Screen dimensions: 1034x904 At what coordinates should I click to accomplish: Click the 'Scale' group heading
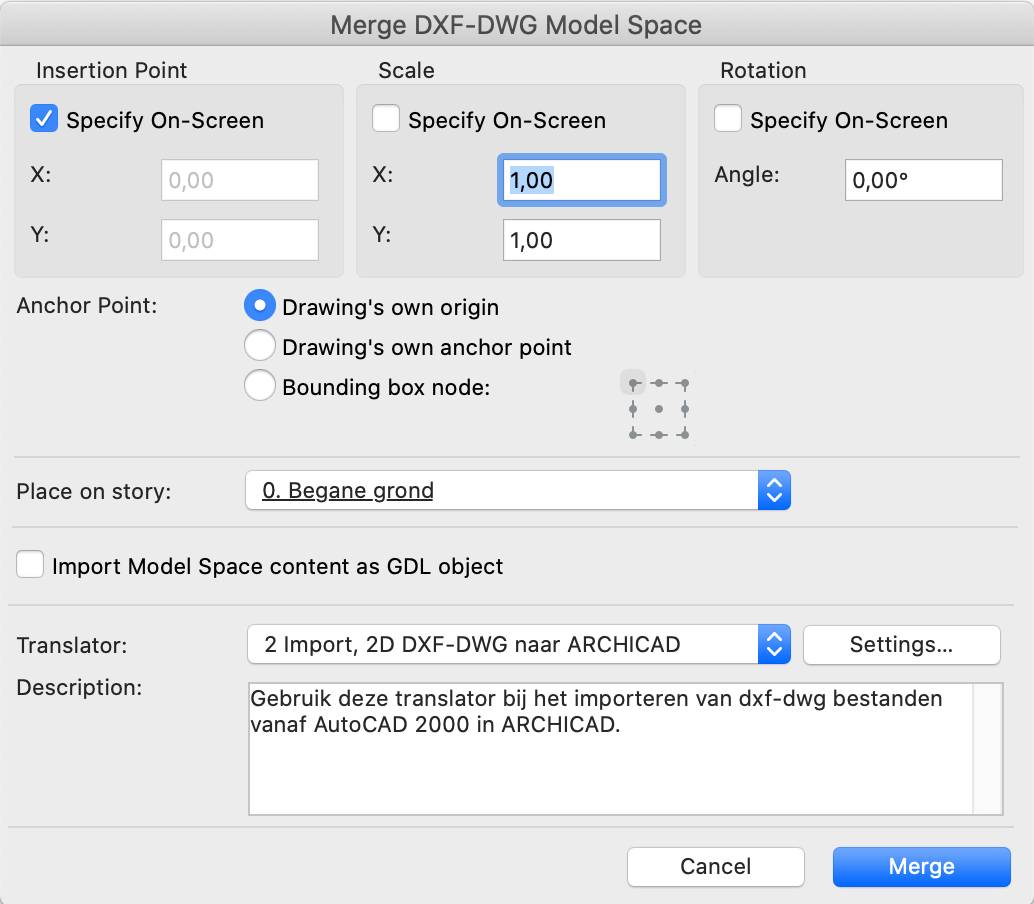click(x=406, y=70)
